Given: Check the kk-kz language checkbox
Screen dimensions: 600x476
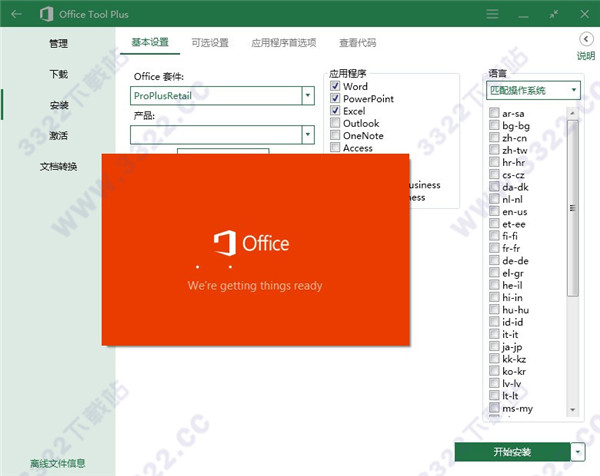Looking at the screenshot, I should [x=494, y=358].
